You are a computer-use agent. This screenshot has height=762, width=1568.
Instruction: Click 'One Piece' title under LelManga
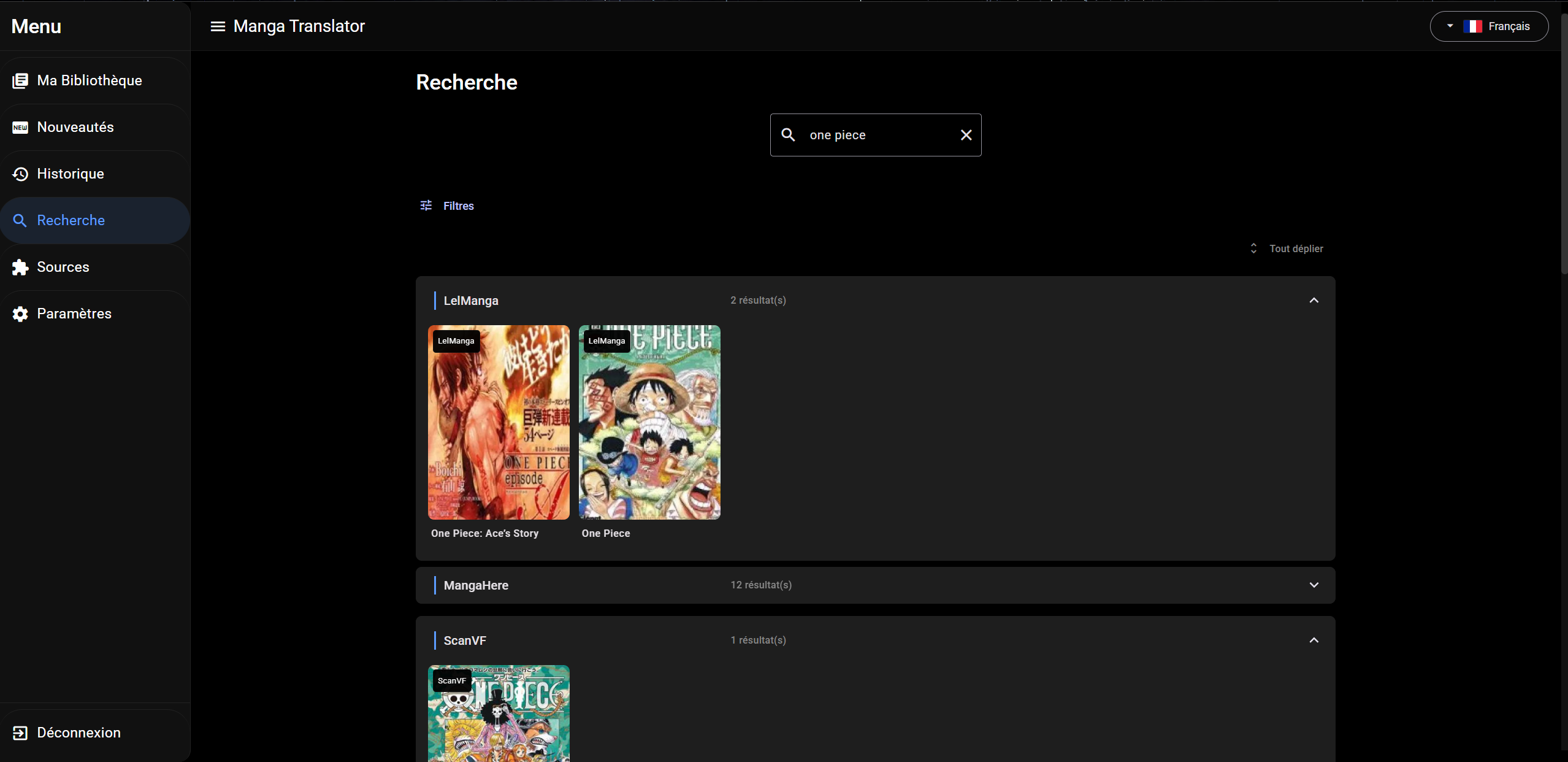(x=606, y=533)
